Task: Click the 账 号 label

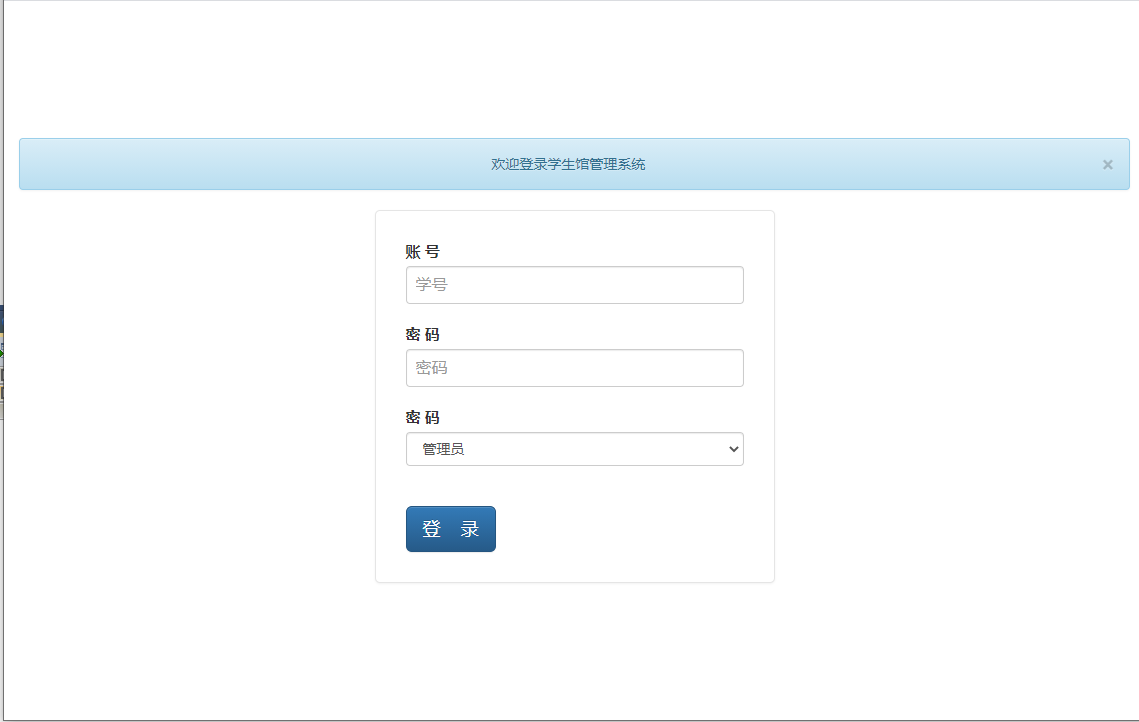Action: (423, 252)
